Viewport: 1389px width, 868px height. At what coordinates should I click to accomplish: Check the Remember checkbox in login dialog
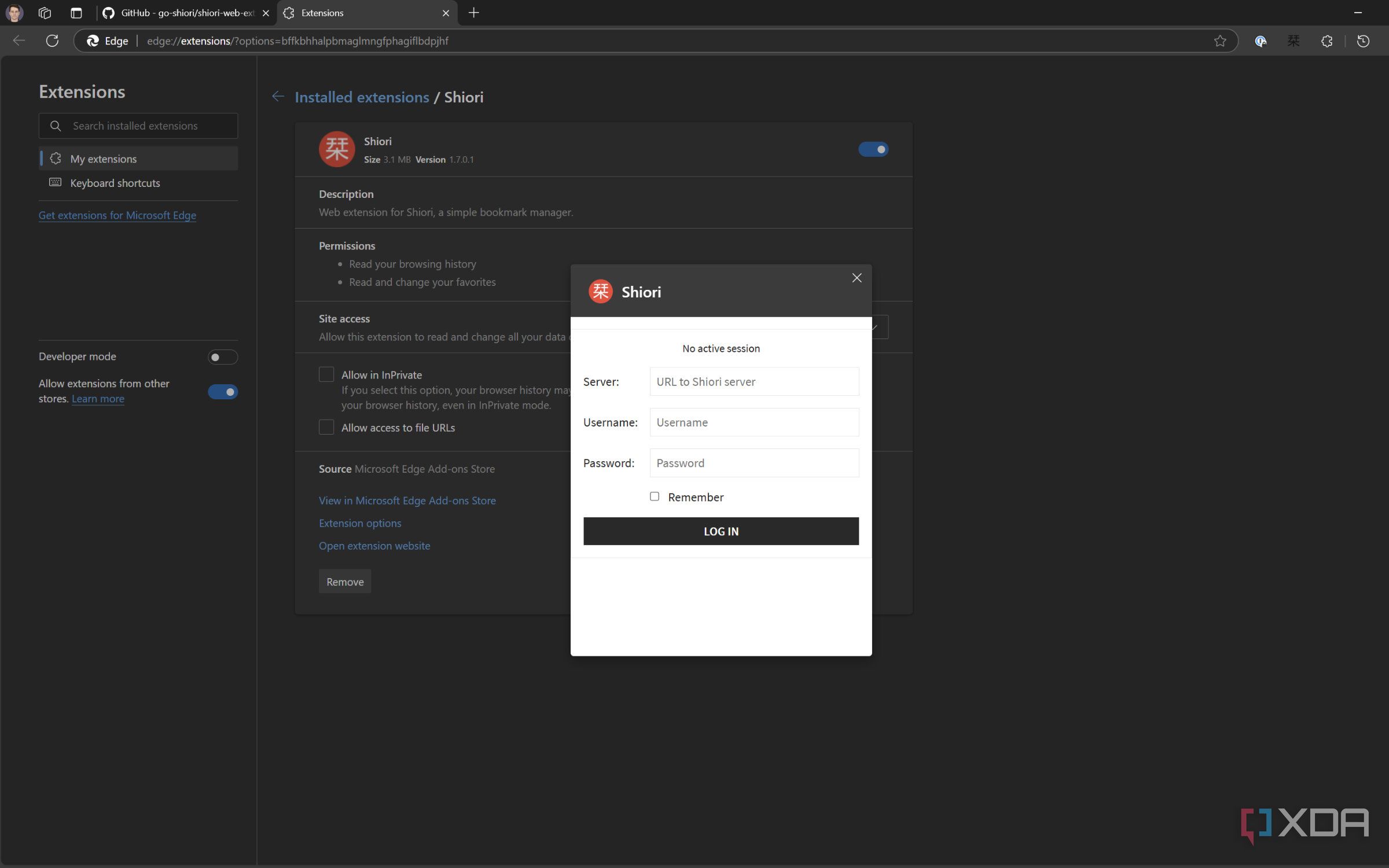point(655,496)
